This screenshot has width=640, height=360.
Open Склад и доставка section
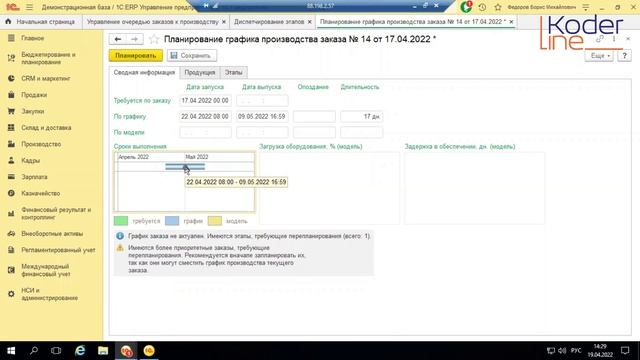coord(46,128)
